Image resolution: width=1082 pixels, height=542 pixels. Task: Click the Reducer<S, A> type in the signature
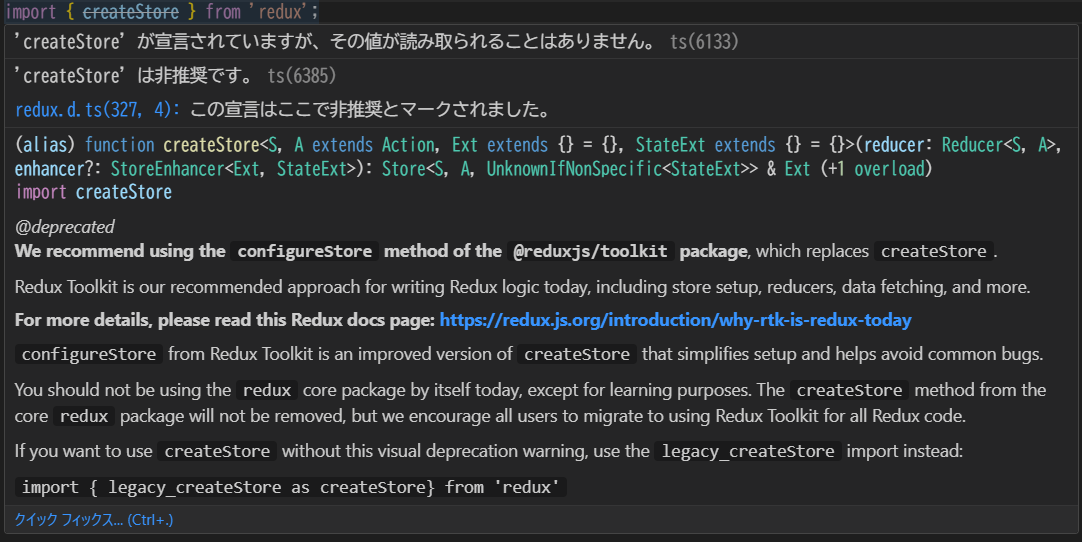[x=999, y=145]
